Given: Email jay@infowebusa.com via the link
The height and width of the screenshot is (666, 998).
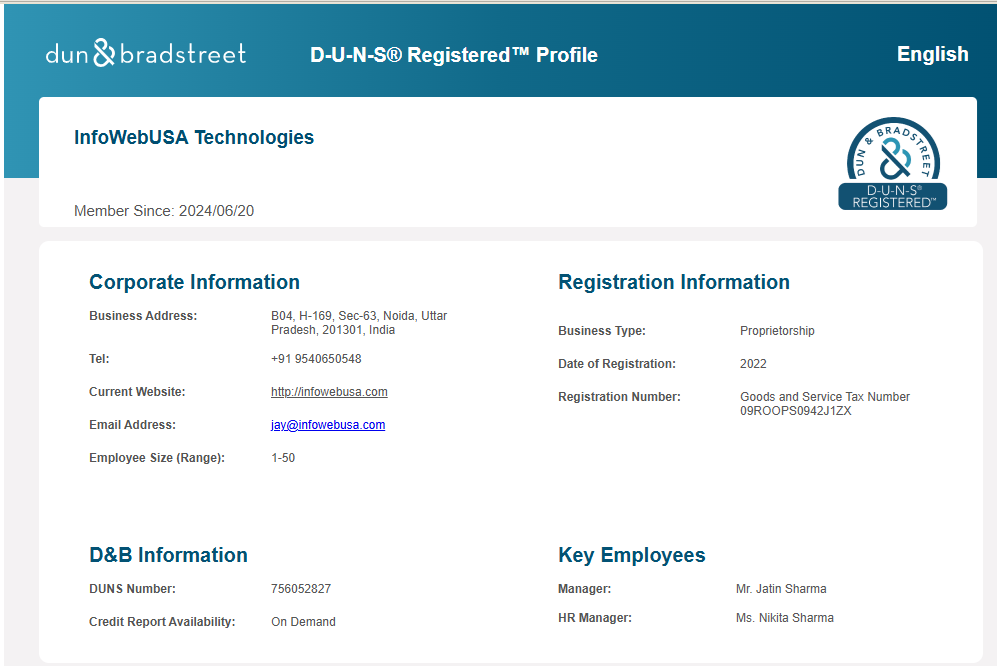Looking at the screenshot, I should [328, 425].
